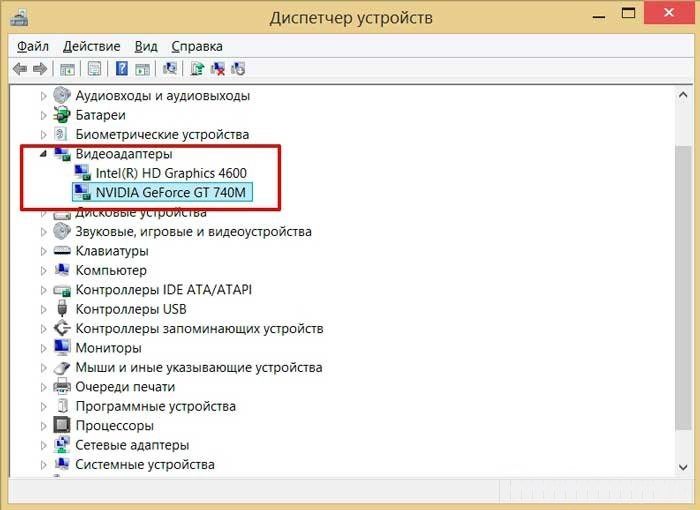Select the 'Системные устройства' label
This screenshot has height=510, width=700.
click(145, 464)
